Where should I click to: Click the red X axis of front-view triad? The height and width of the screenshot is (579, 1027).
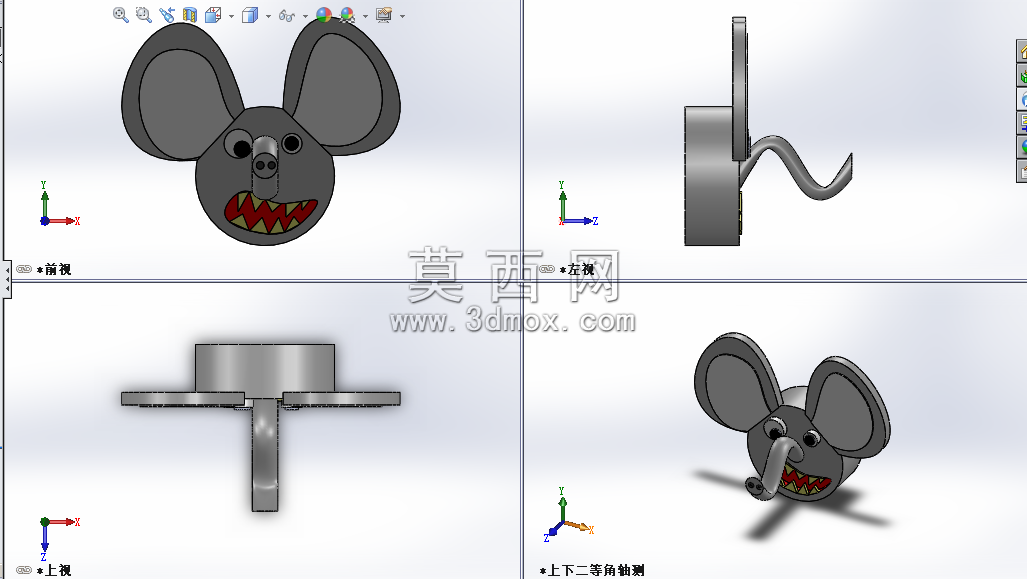pos(64,221)
